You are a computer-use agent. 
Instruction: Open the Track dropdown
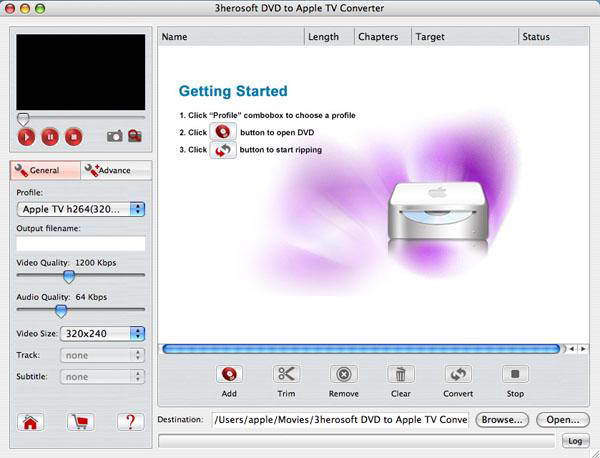103,355
